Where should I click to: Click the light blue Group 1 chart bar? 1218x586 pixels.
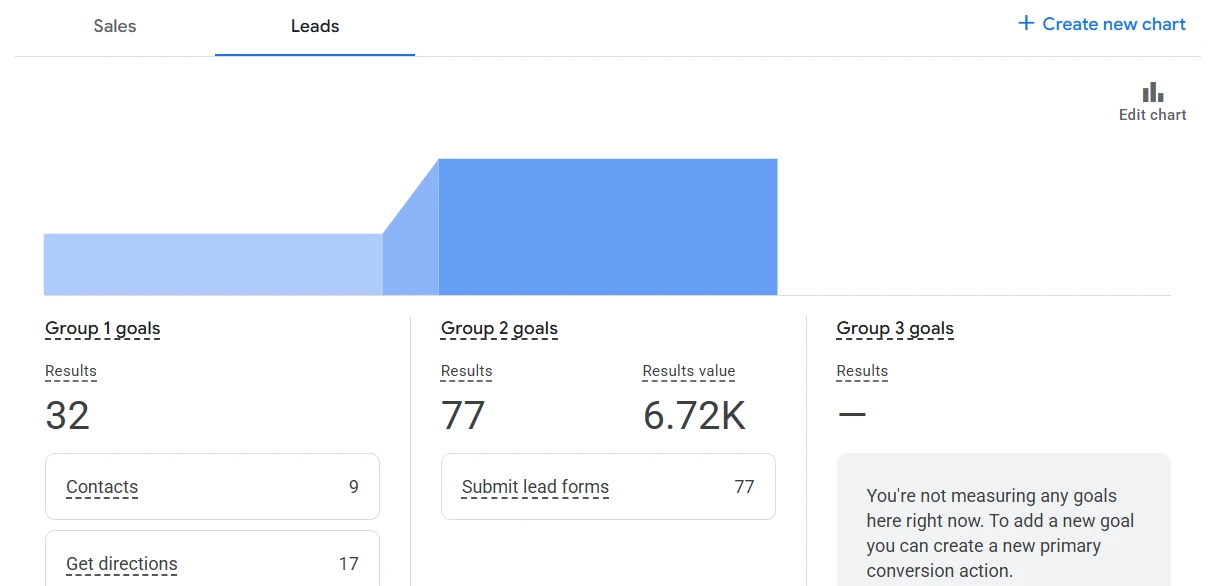213,264
